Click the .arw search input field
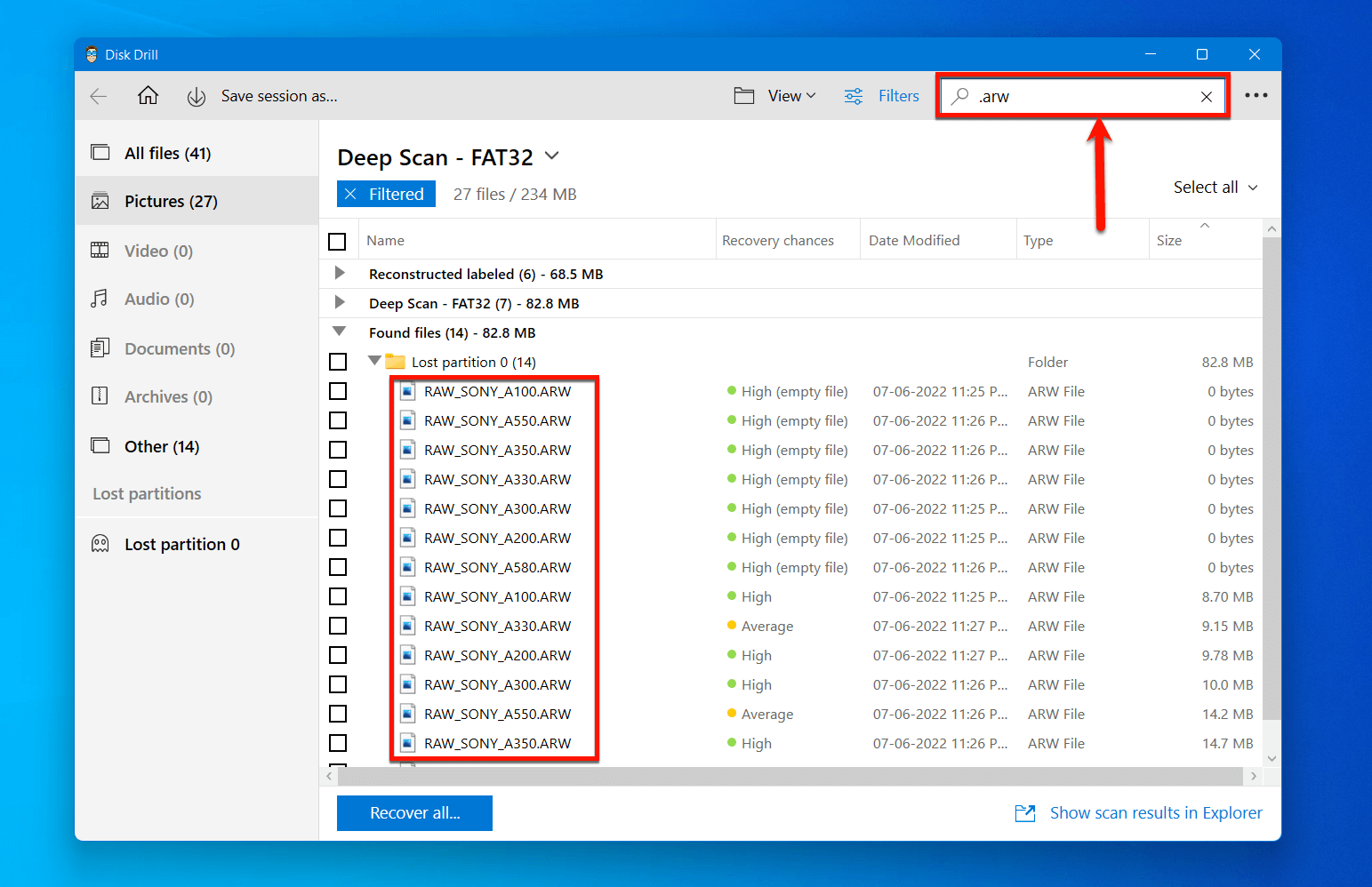The height and width of the screenshot is (887, 1372). click(1083, 96)
